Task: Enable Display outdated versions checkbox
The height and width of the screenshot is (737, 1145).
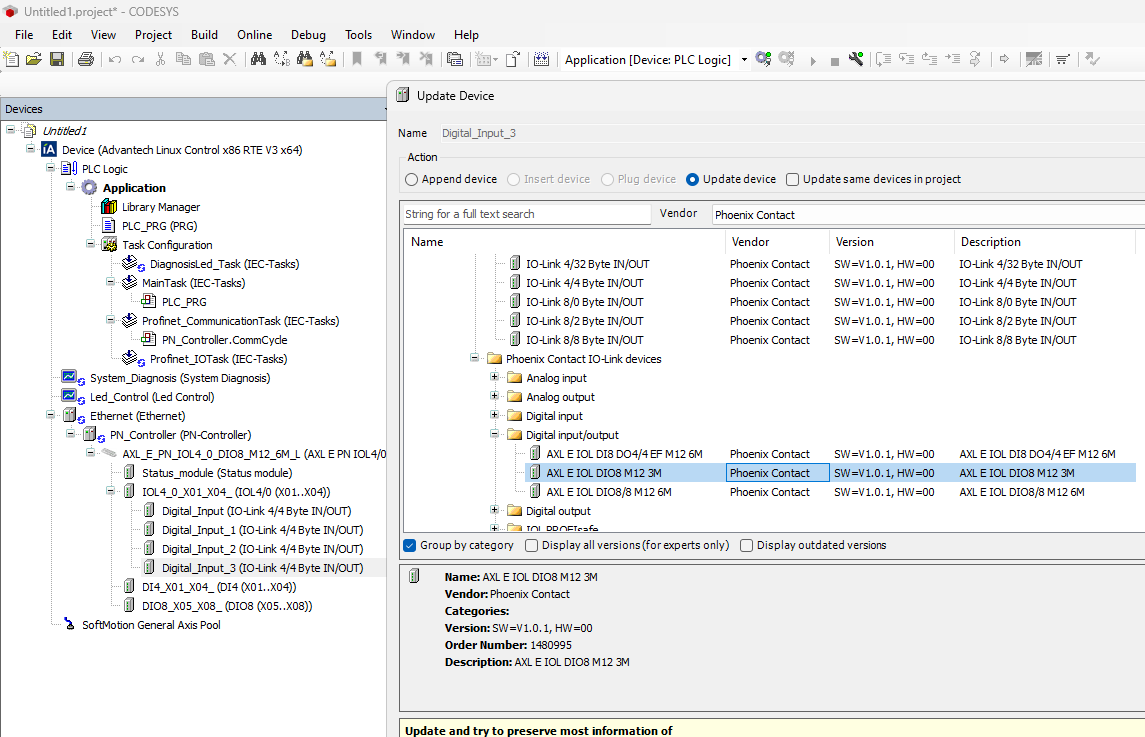Action: (x=747, y=545)
